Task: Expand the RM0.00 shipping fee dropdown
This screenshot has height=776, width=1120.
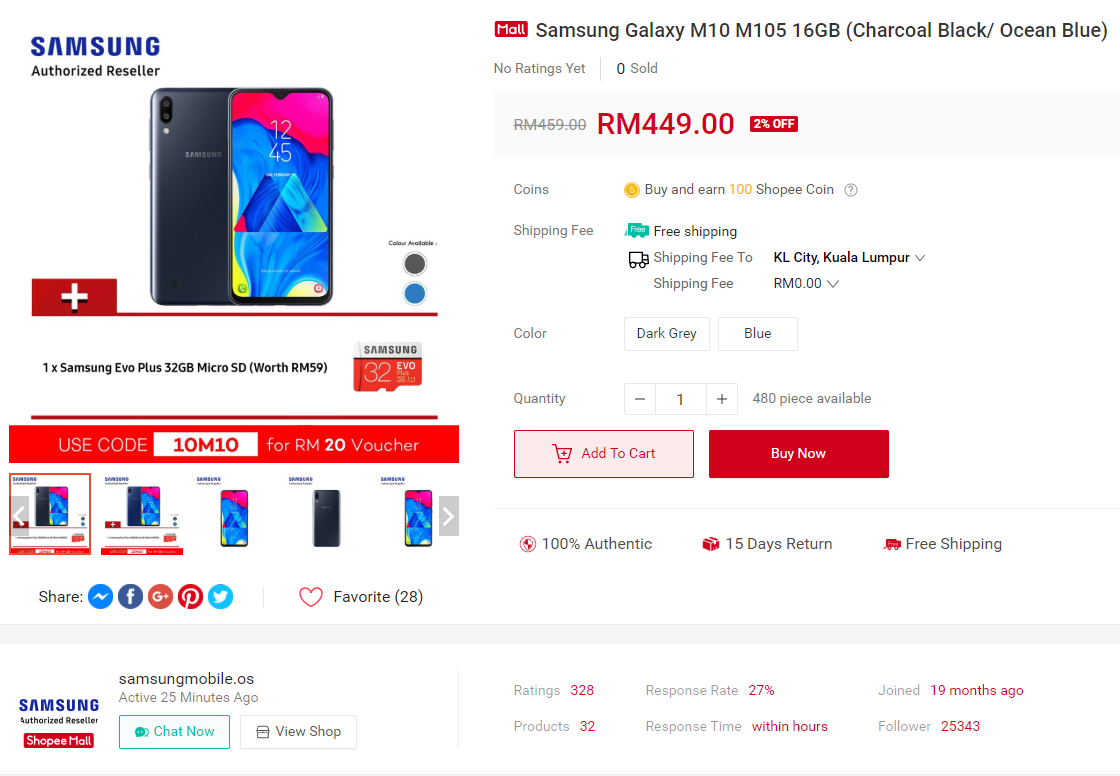Action: (x=833, y=284)
